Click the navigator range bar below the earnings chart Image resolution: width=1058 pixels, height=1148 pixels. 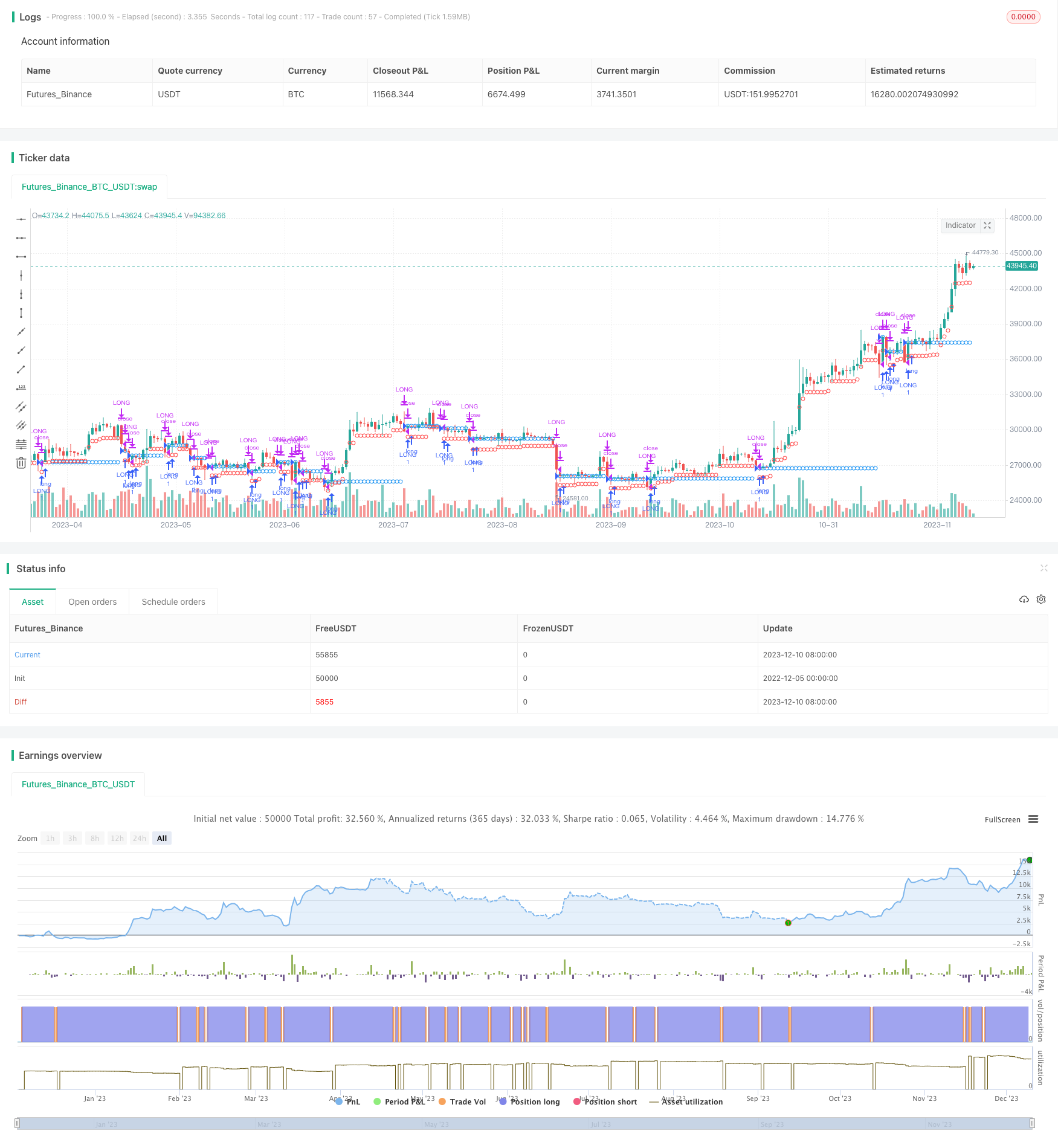click(x=525, y=1123)
